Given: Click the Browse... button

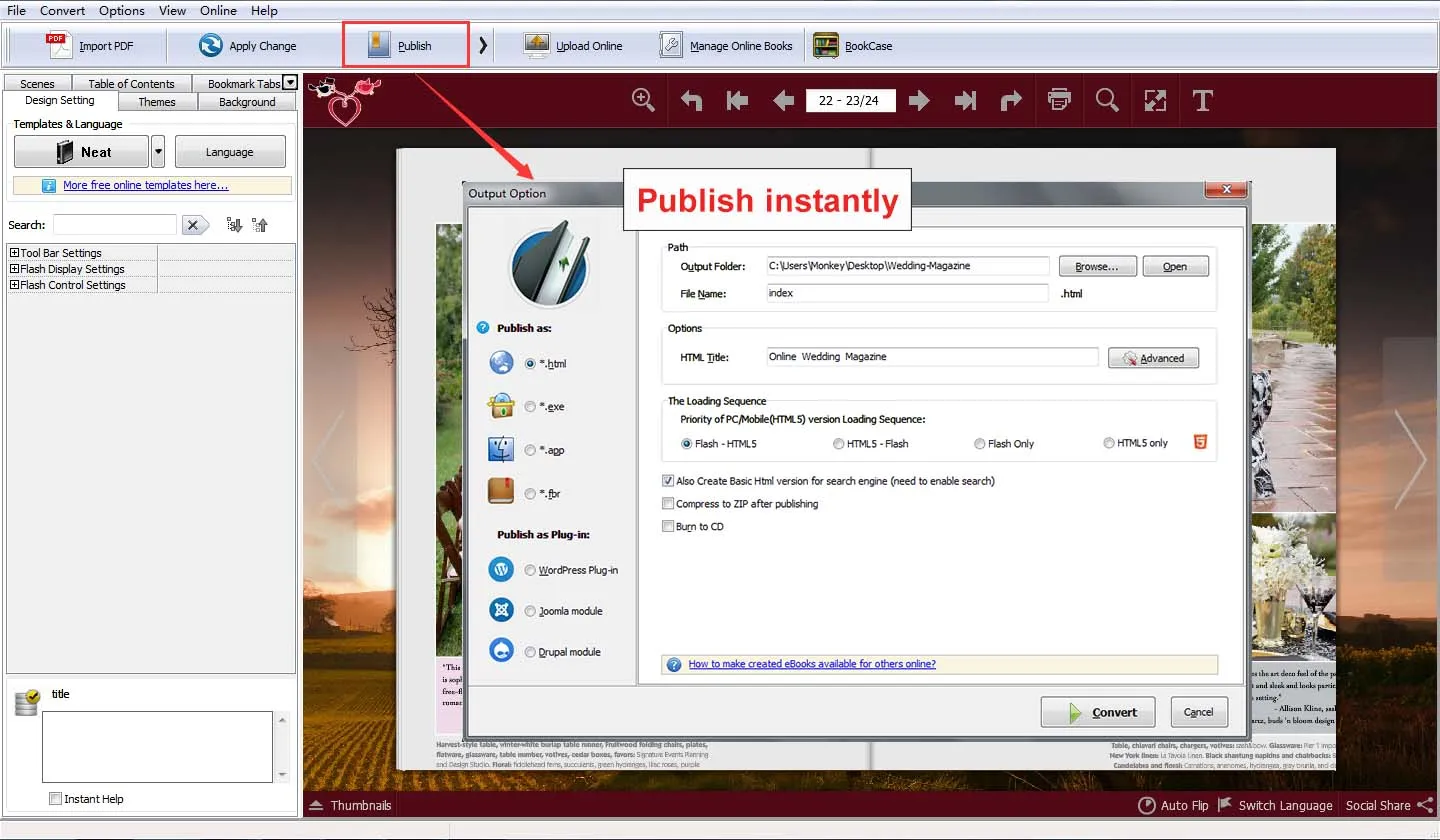Looking at the screenshot, I should [x=1097, y=266].
